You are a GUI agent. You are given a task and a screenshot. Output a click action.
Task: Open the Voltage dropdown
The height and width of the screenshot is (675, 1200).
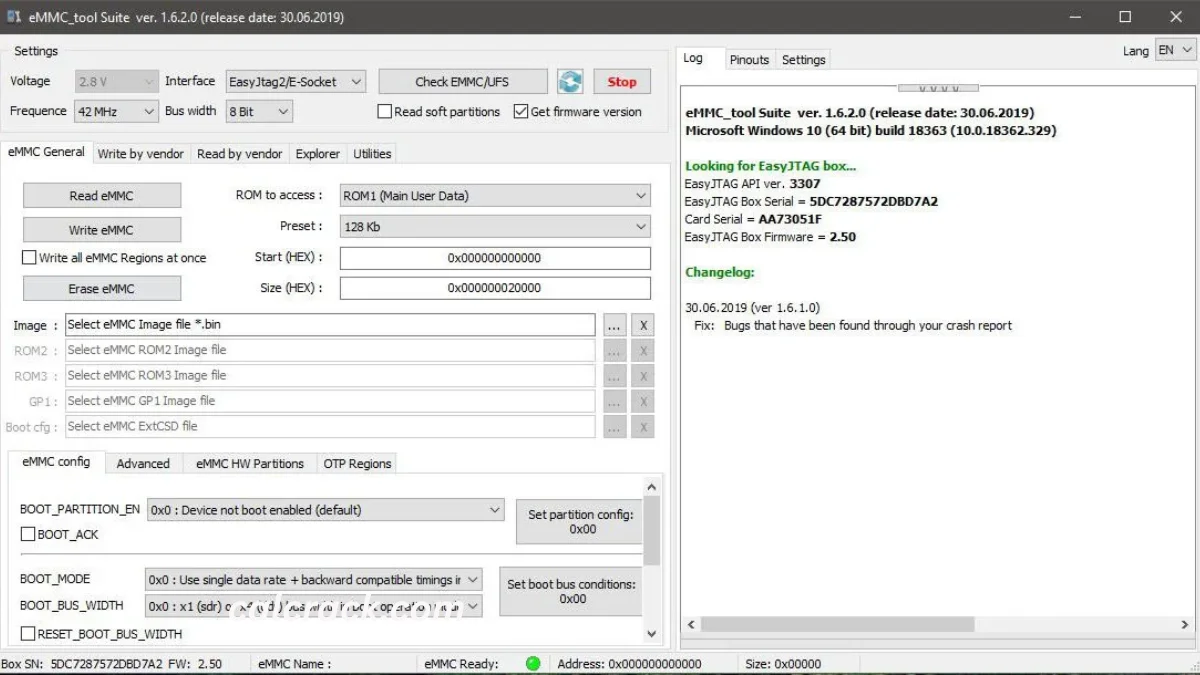tap(117, 82)
